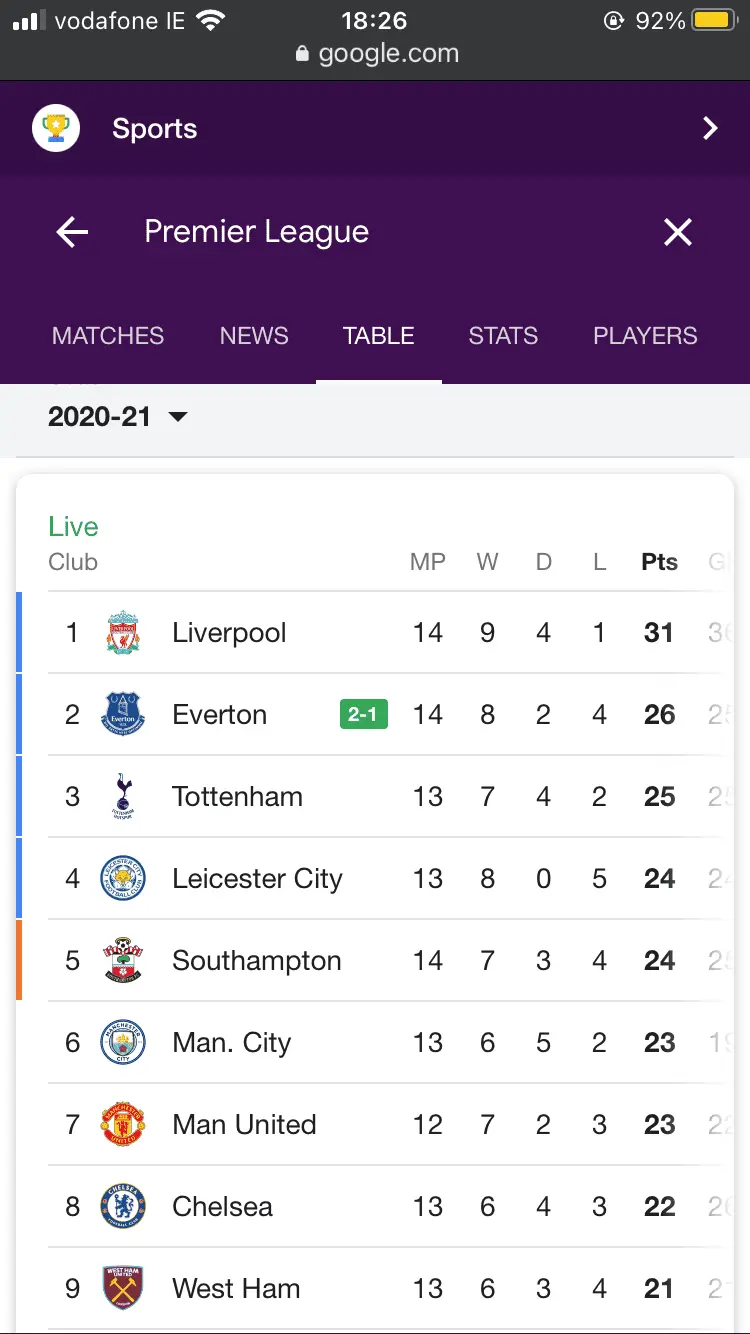Tap Everton's live 2-1 score badge
Viewport: 750px width, 1334px height.
tap(364, 715)
